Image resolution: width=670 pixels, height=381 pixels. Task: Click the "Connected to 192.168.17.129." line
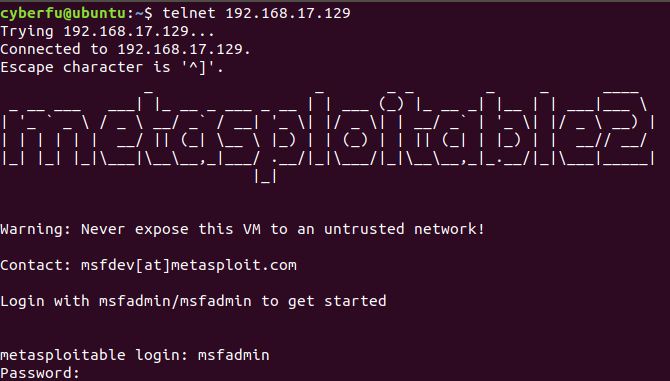125,49
